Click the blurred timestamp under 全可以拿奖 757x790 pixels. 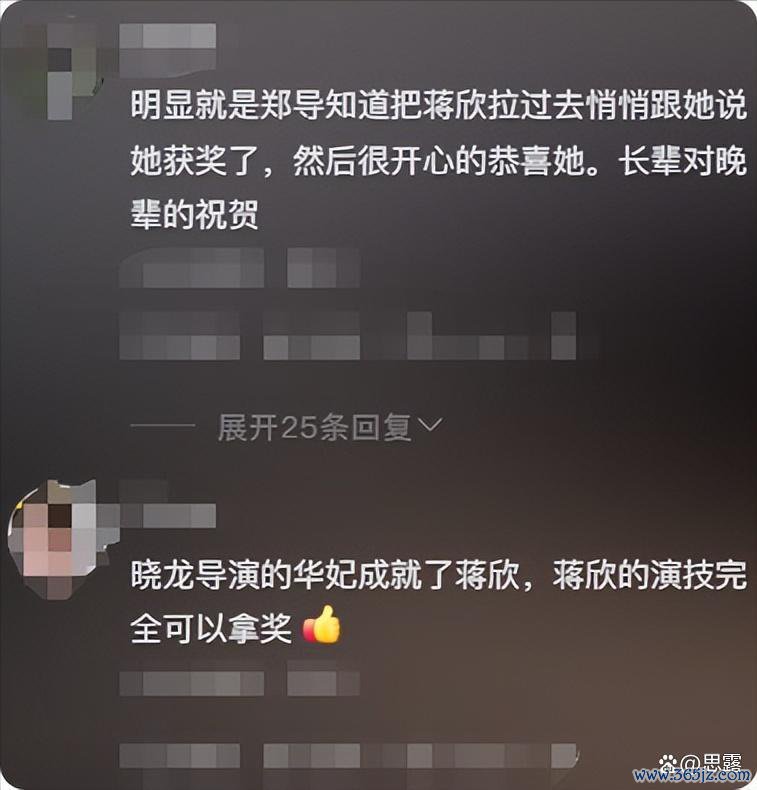(192, 683)
